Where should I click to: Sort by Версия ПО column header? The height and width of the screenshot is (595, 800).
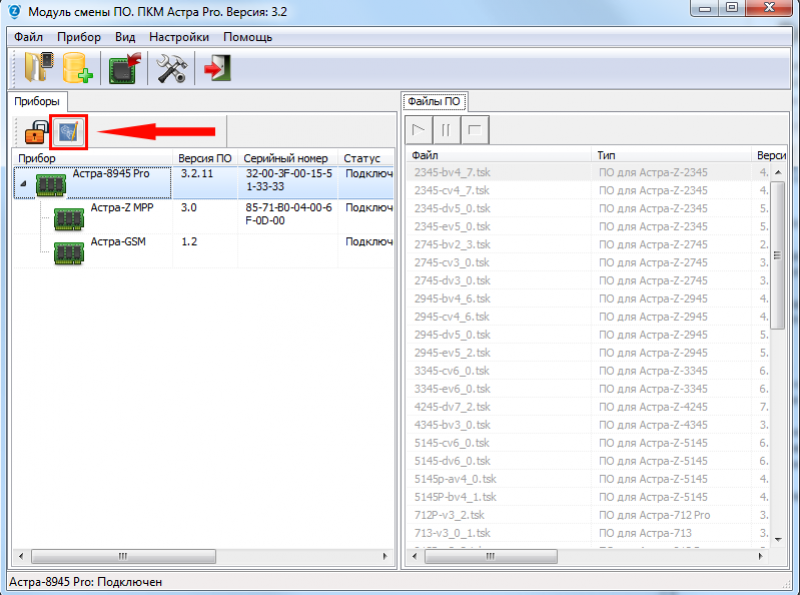[205, 158]
